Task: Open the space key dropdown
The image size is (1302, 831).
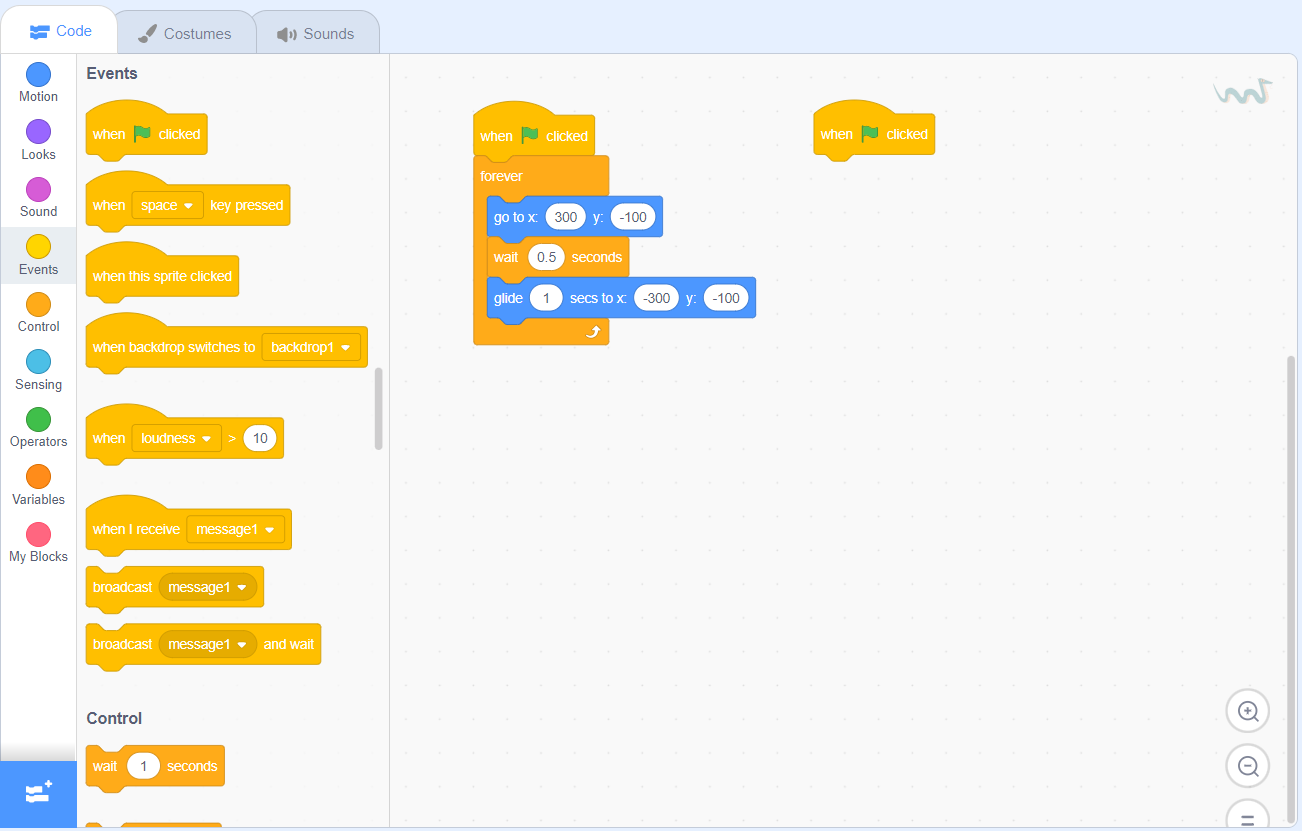Action: coord(167,205)
